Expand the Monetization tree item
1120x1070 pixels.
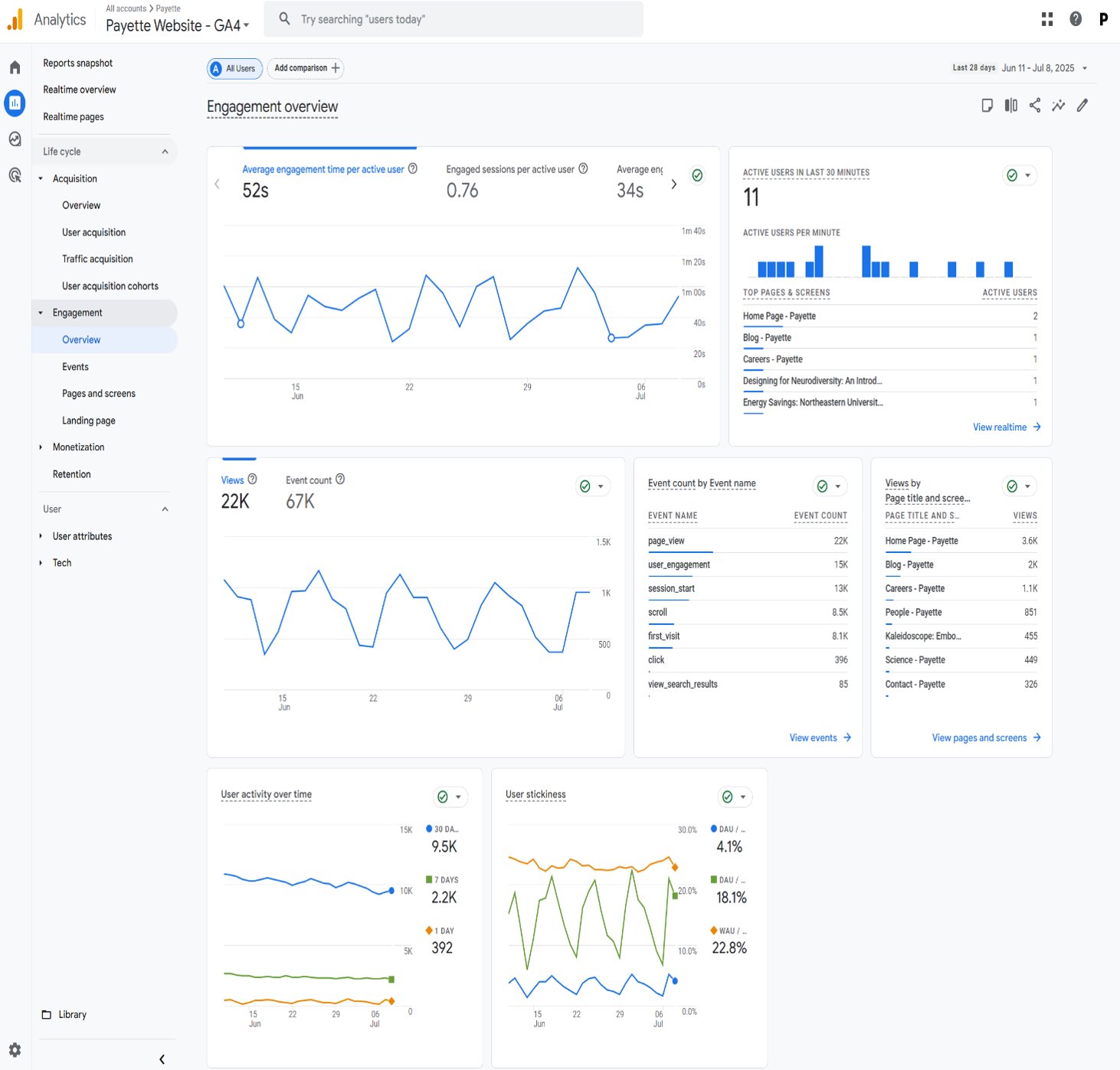pos(41,447)
